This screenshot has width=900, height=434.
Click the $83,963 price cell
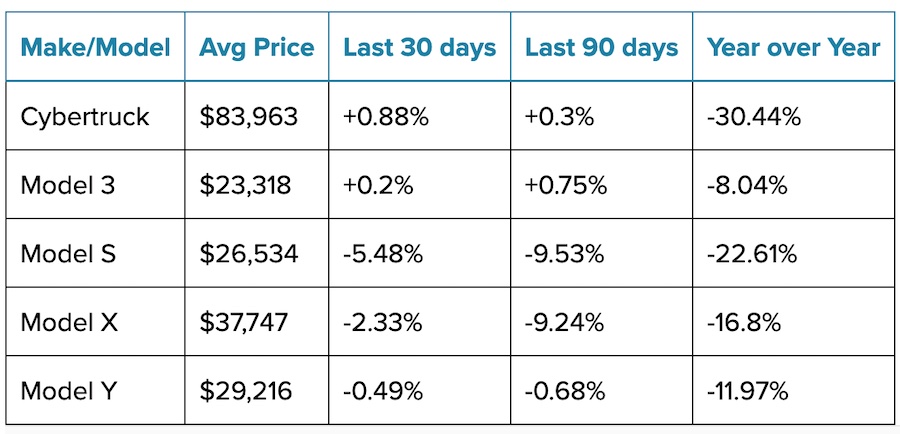249,117
